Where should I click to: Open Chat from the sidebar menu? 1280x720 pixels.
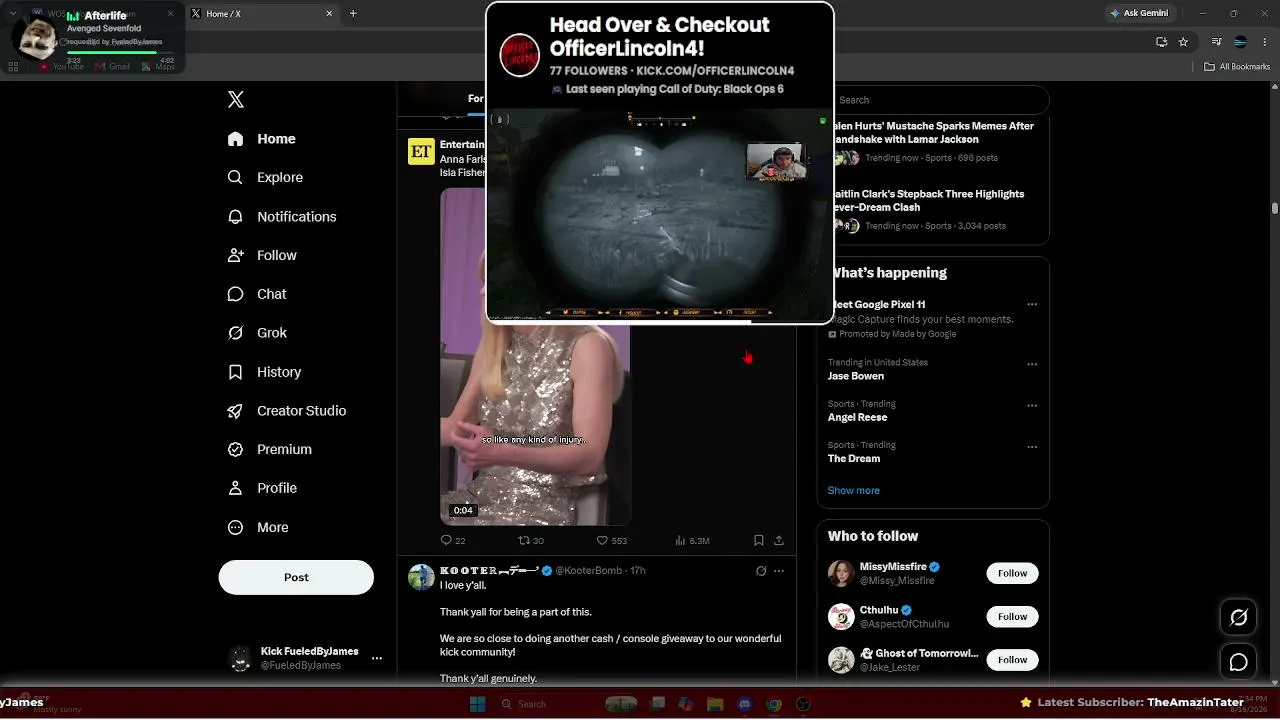point(257,294)
